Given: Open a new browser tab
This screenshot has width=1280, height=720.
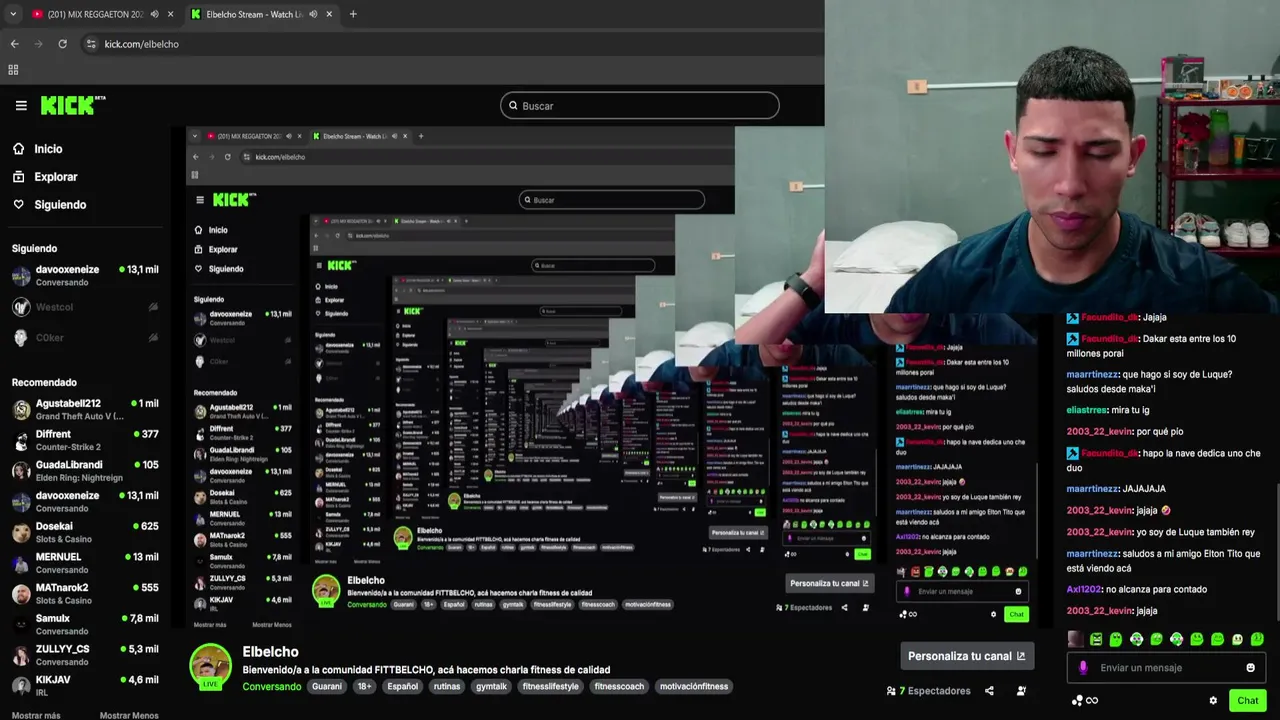Looking at the screenshot, I should click(353, 14).
